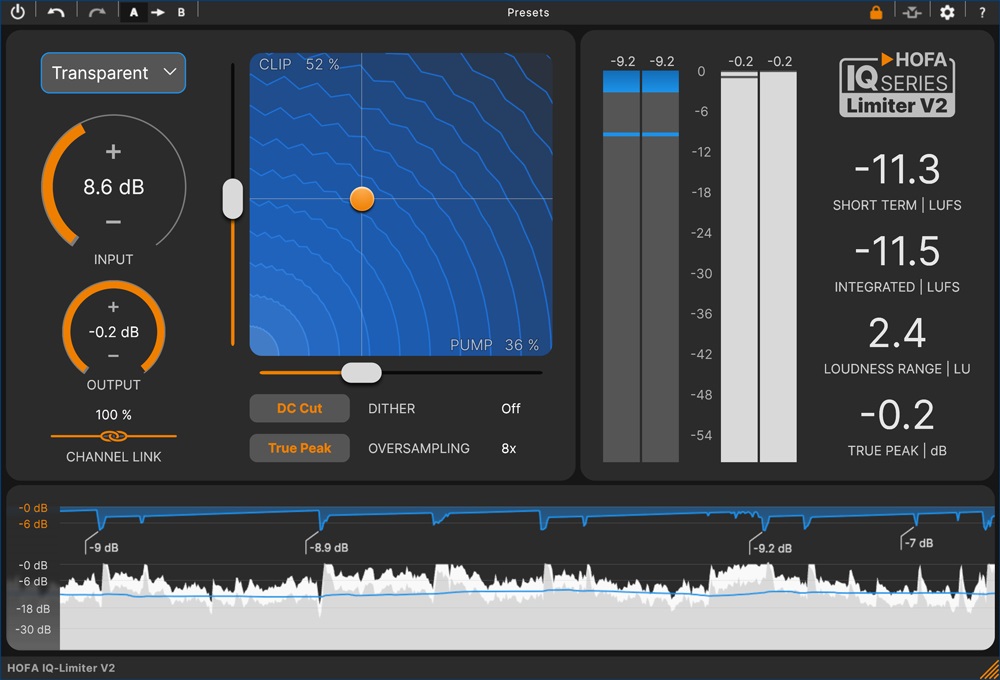Switch to preset slot B
The height and width of the screenshot is (680, 1000).
pyautogui.click(x=181, y=12)
